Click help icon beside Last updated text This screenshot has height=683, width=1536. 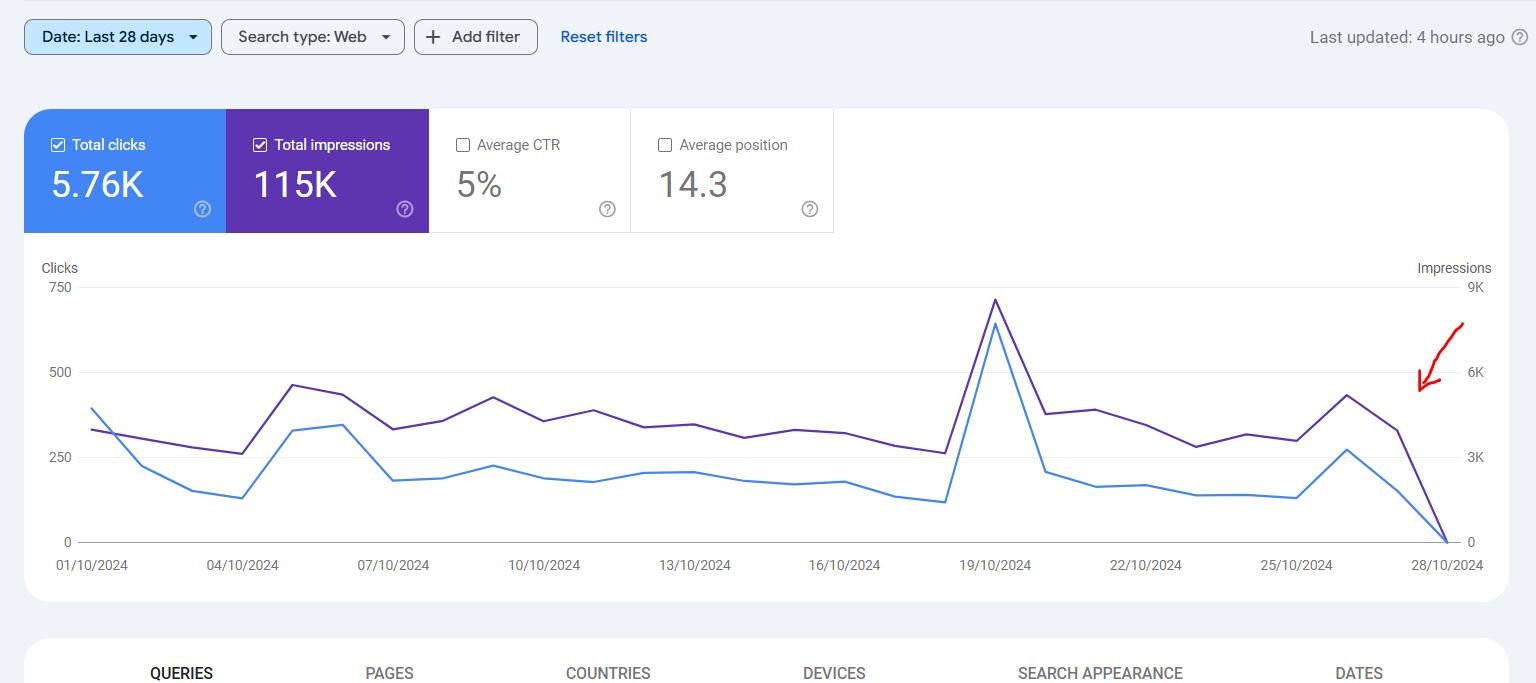(1520, 37)
